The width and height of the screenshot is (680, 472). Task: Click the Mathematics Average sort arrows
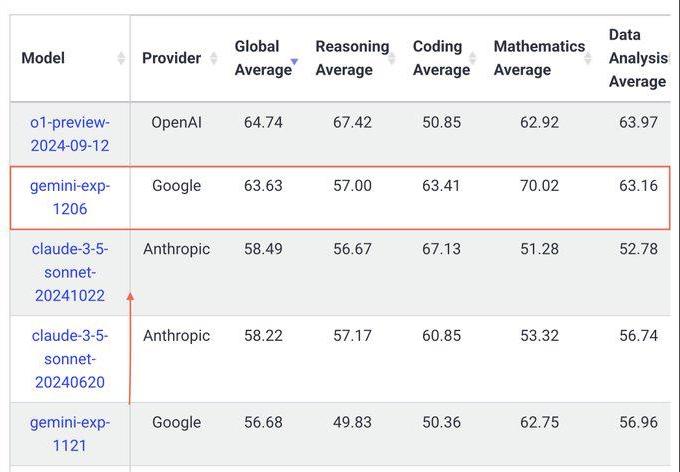tap(589, 58)
